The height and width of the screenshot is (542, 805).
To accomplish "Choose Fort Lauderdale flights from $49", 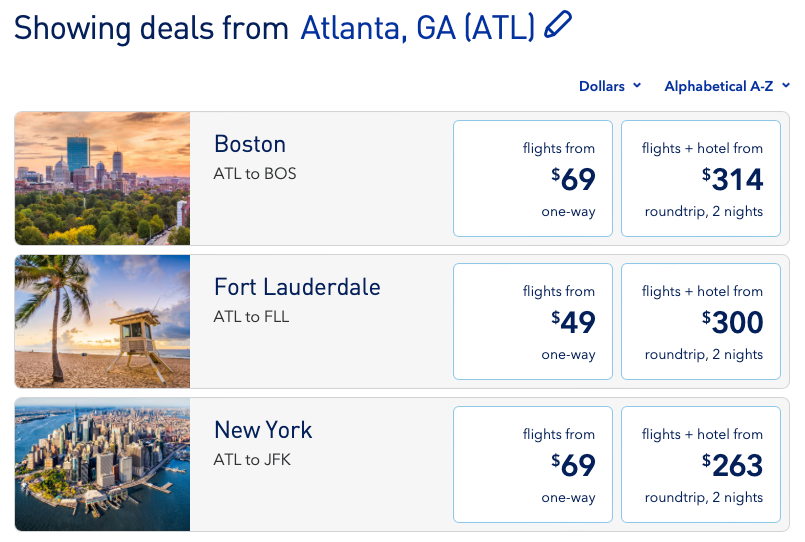I will (x=532, y=322).
